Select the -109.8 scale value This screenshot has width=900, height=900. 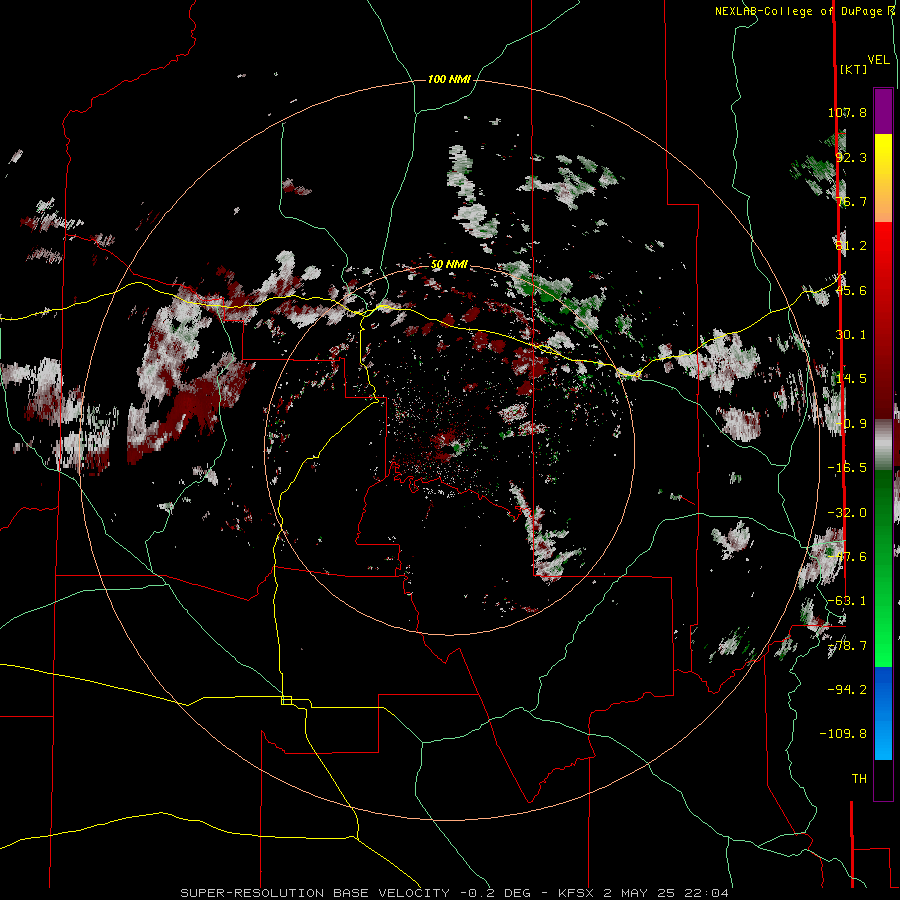(x=843, y=734)
